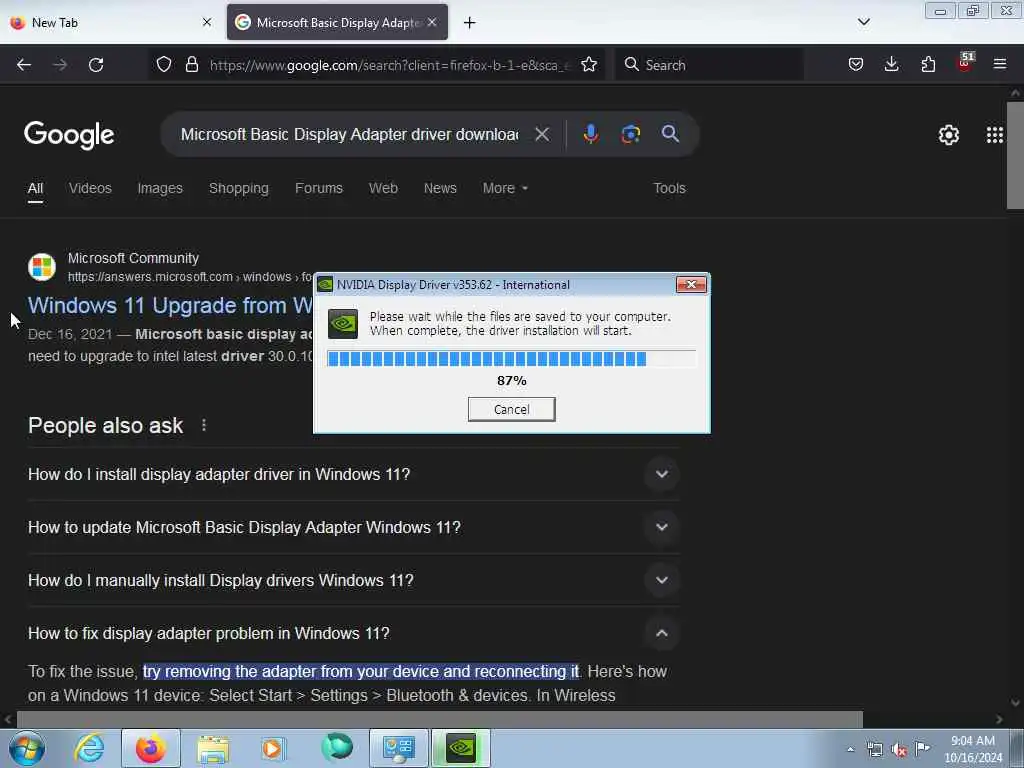Open the Windows Start orb

(27, 748)
